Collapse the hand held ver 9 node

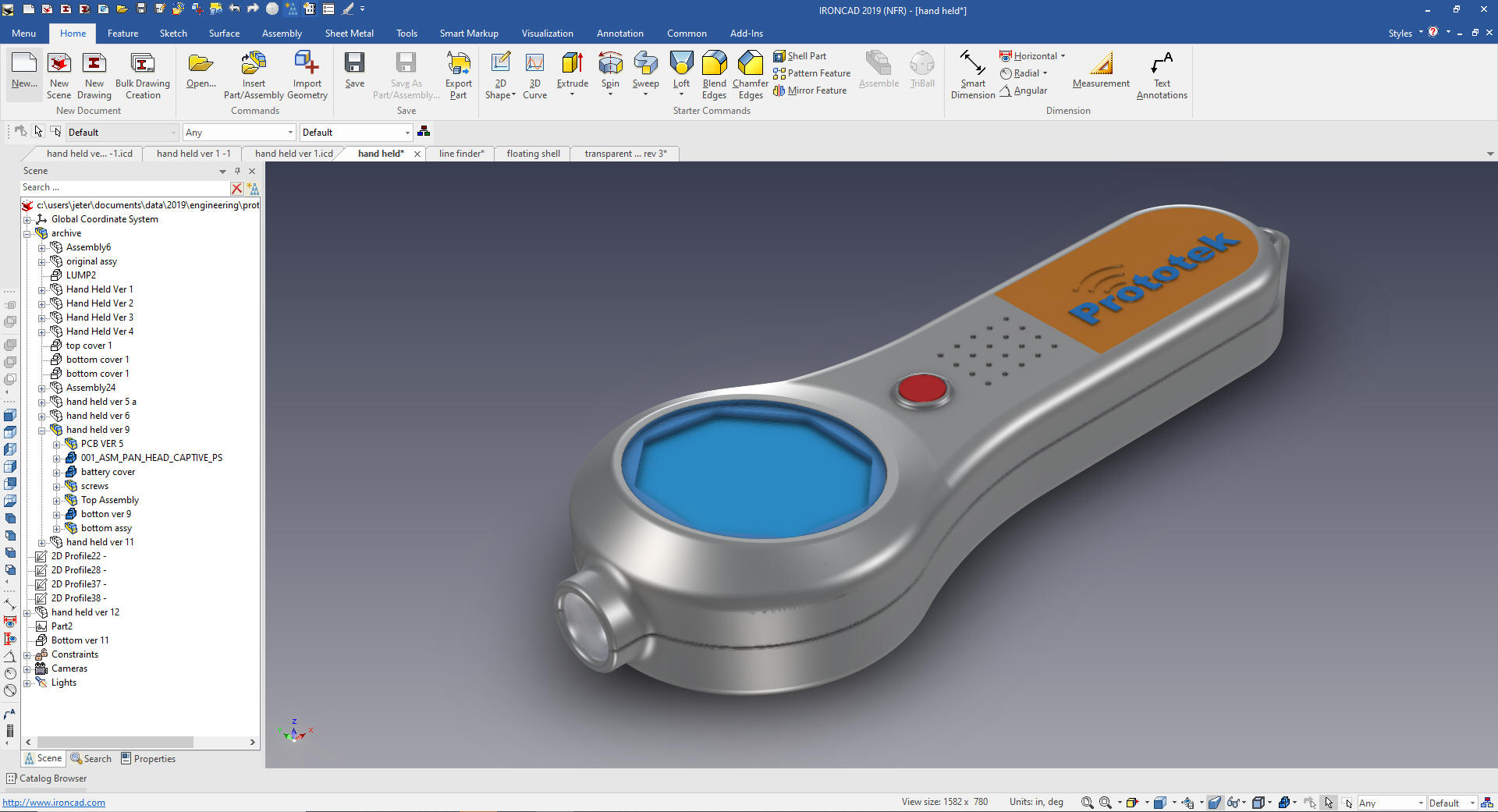42,430
